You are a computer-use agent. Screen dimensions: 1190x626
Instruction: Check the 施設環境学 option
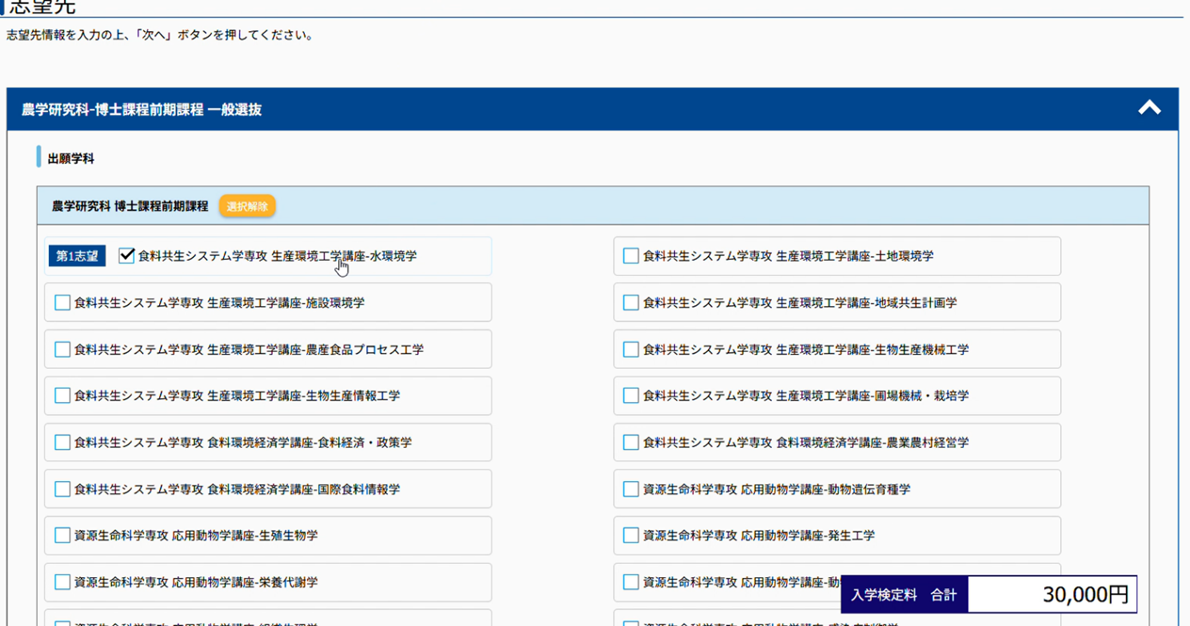pyautogui.click(x=63, y=303)
